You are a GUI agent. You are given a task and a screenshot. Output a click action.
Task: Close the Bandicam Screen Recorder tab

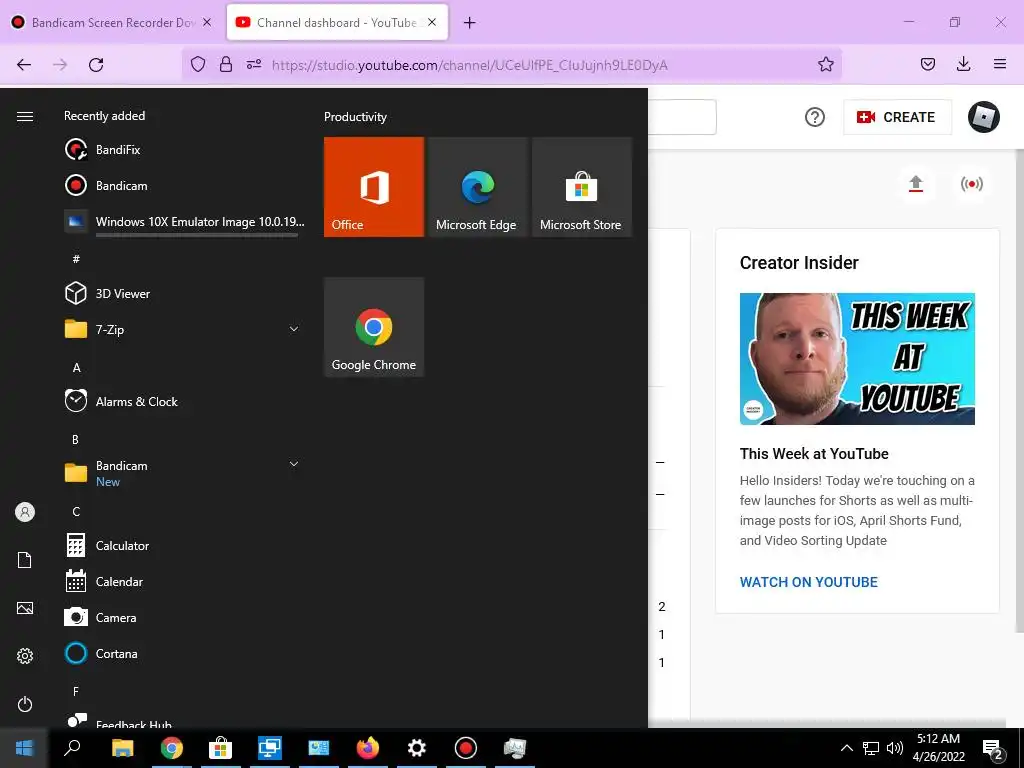(206, 22)
